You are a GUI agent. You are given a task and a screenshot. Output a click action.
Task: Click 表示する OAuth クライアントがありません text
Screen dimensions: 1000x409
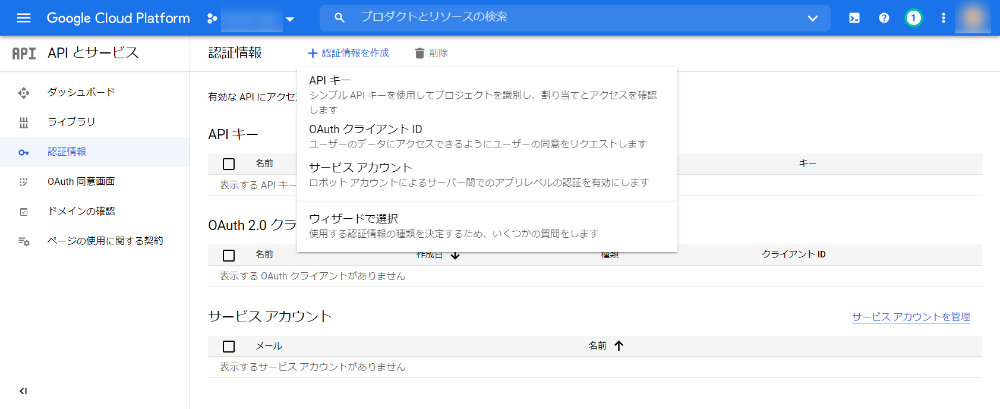pyautogui.click(x=312, y=276)
